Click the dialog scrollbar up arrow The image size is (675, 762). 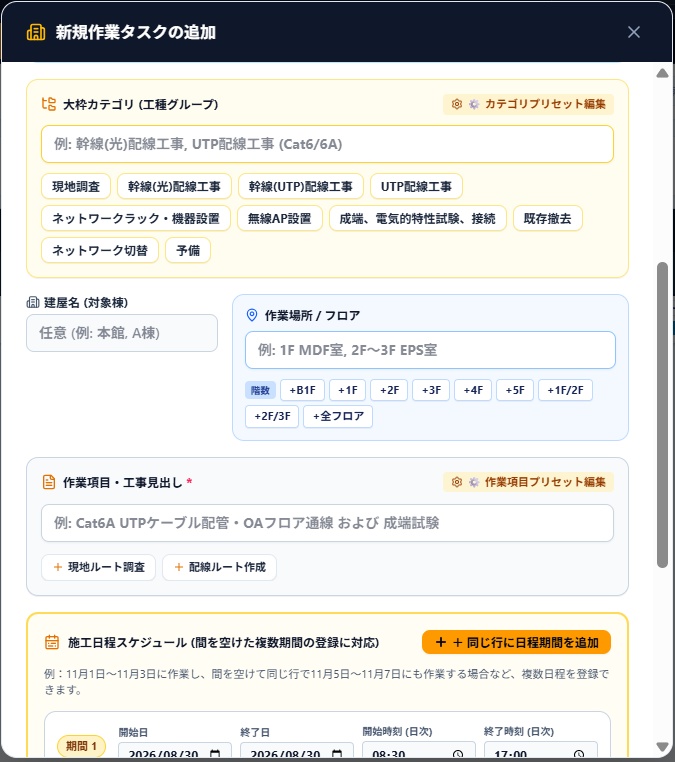coord(662,73)
